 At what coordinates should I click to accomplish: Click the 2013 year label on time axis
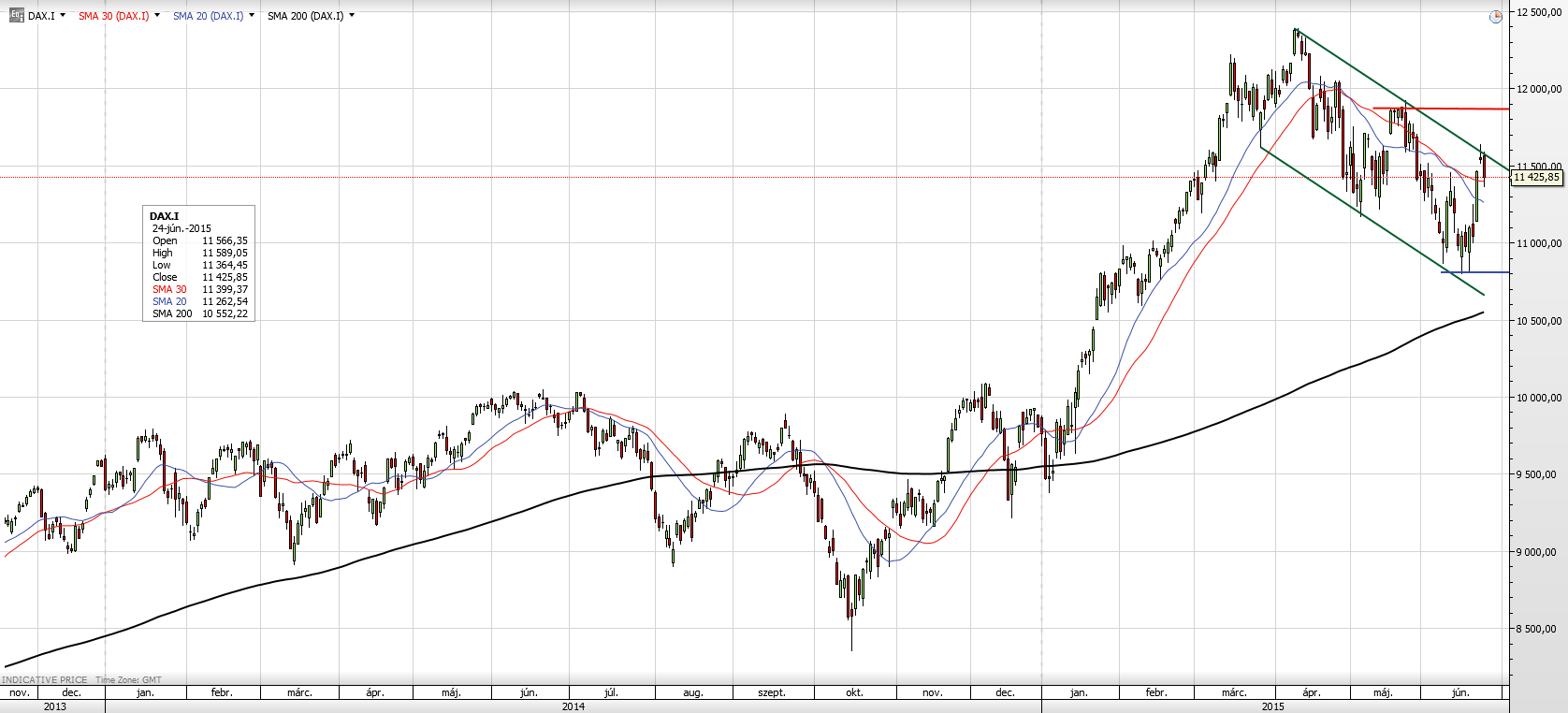point(55,706)
